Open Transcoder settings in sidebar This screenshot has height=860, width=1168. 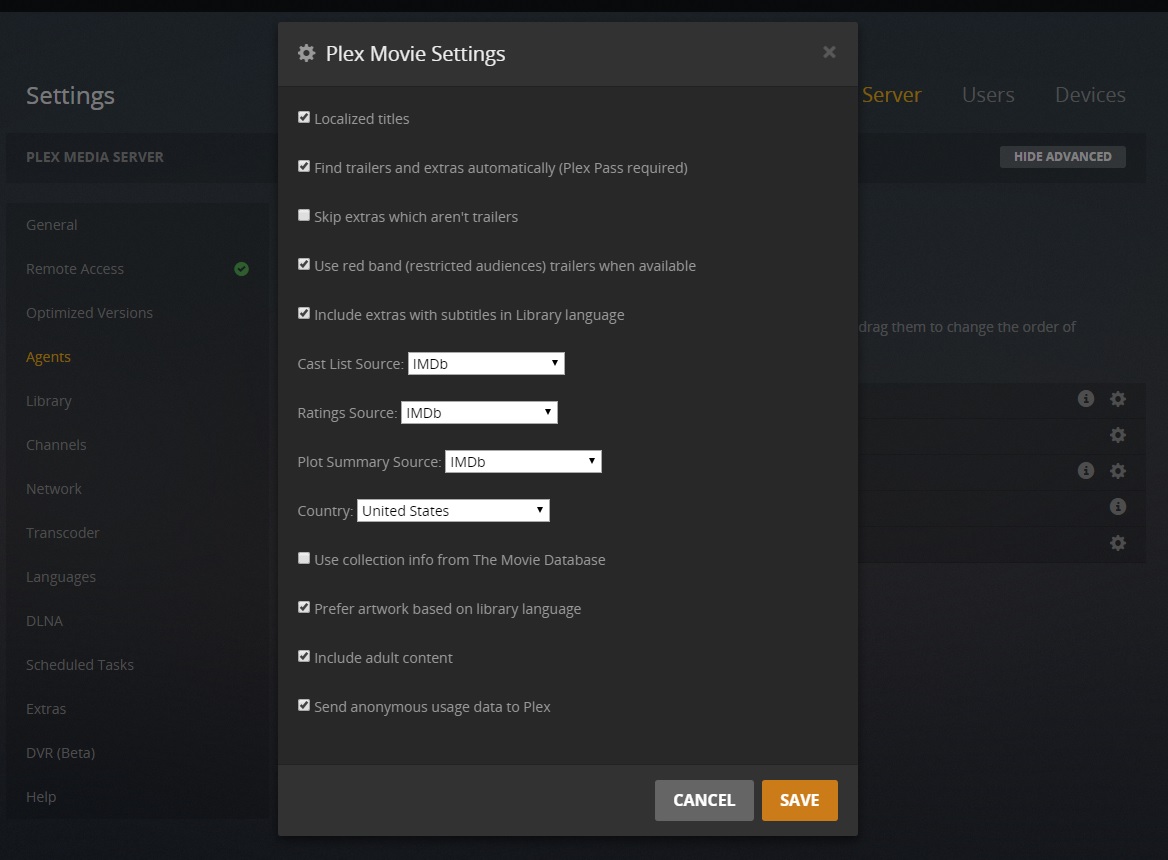pos(63,532)
